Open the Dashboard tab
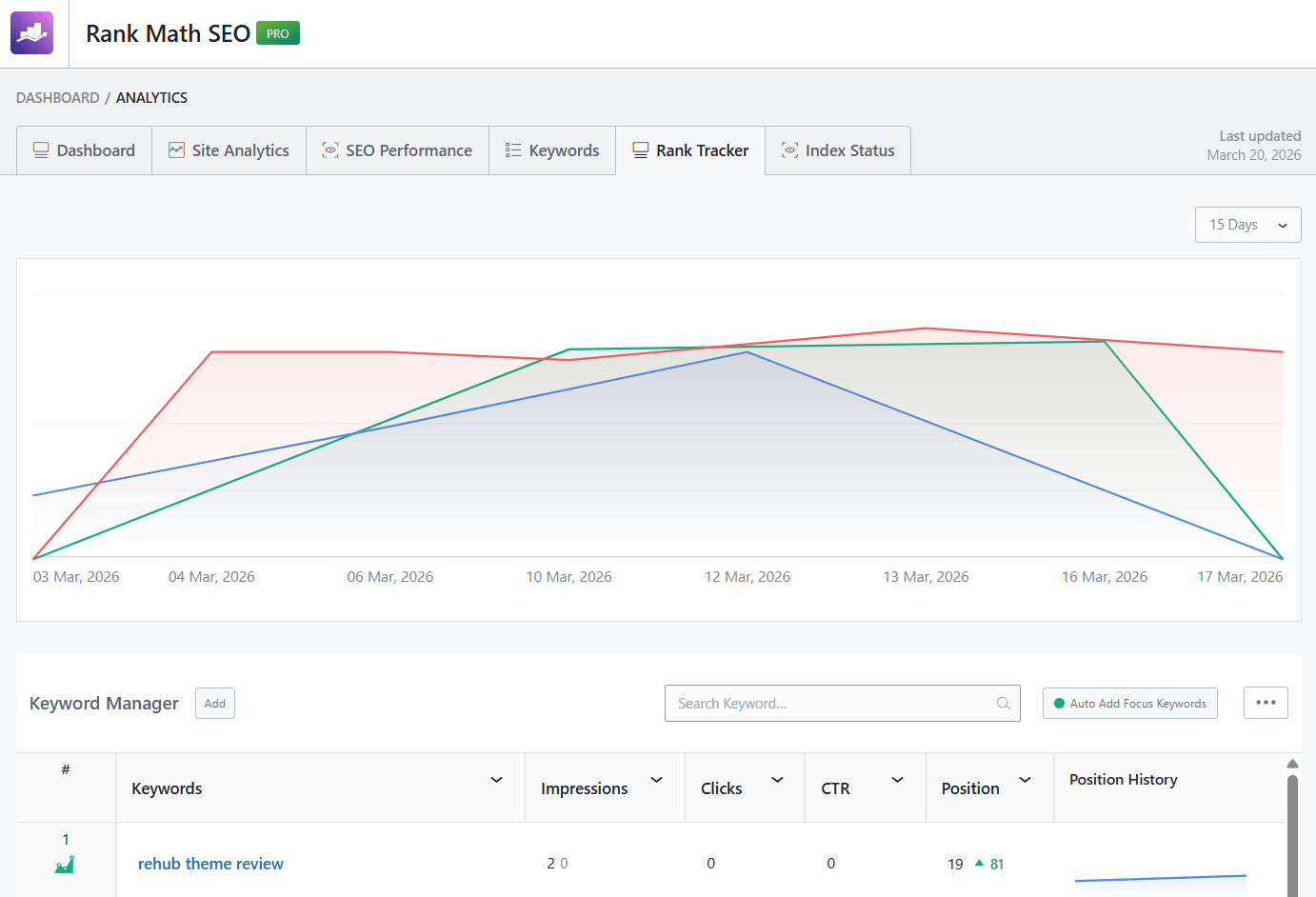The height and width of the screenshot is (897, 1316). (x=85, y=150)
